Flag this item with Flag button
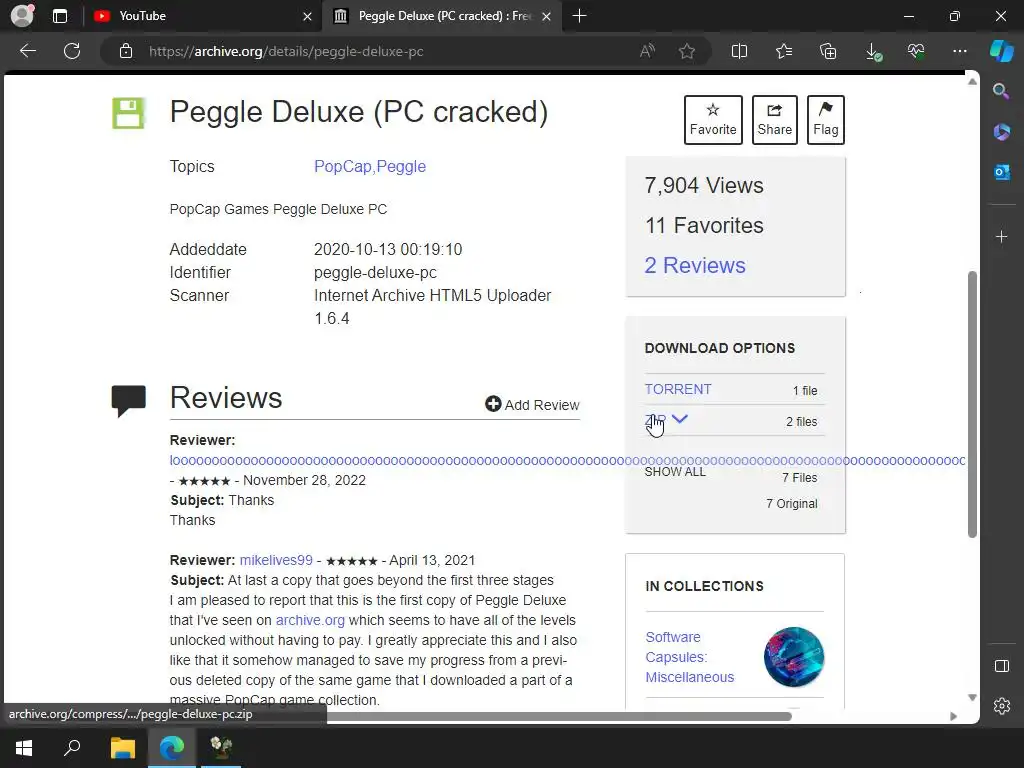The width and height of the screenshot is (1024, 768). point(825,120)
